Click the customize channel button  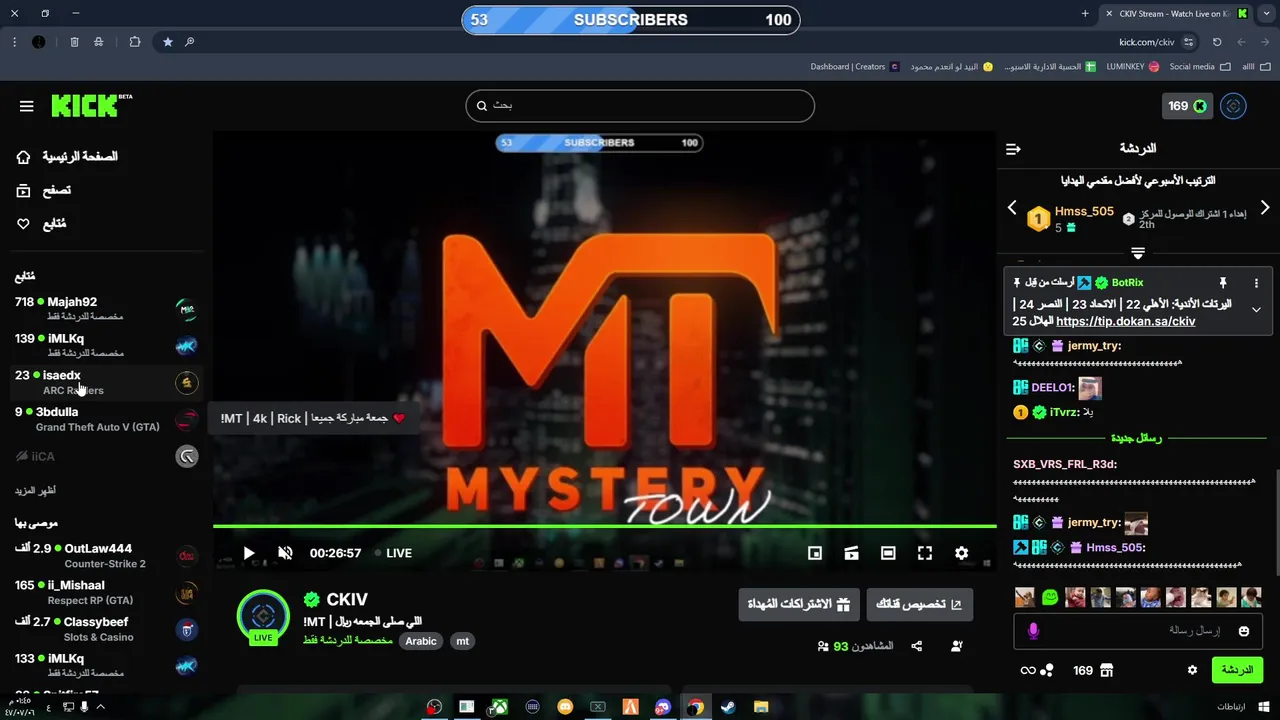[919, 604]
